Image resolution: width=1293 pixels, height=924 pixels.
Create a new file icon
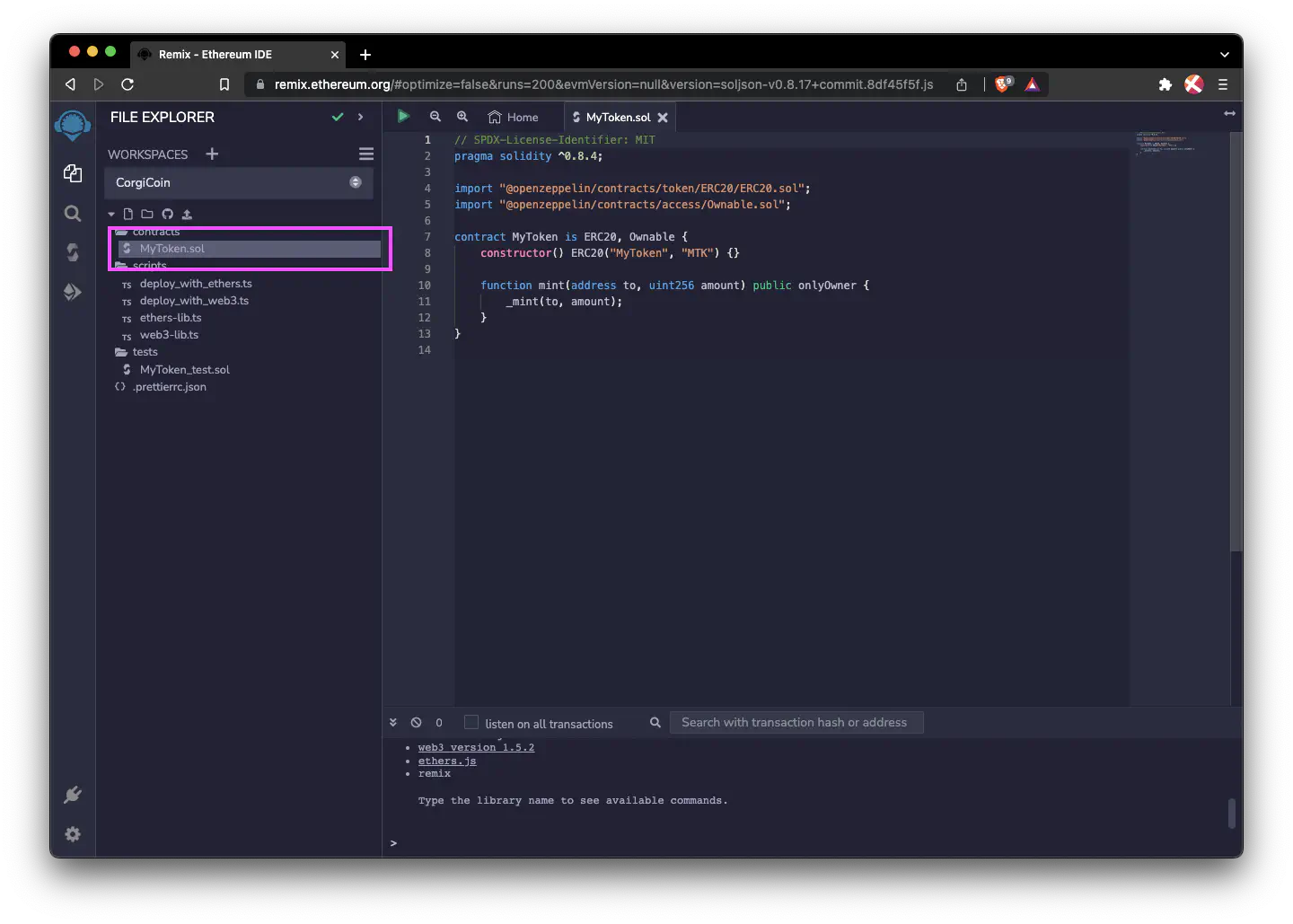128,214
